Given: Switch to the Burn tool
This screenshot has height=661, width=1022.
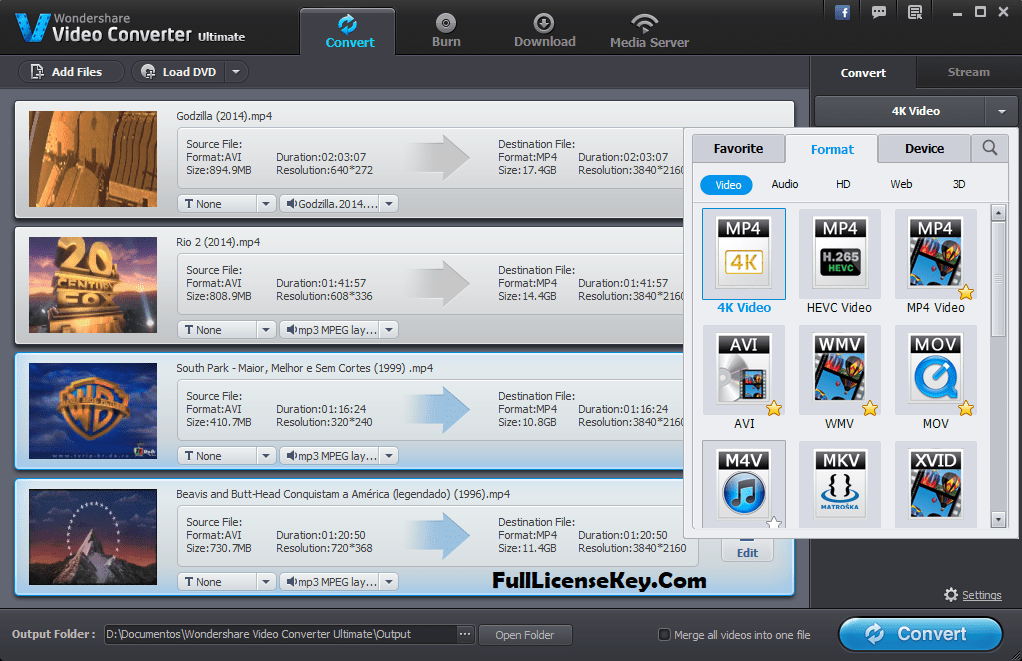Looking at the screenshot, I should pos(446,30).
